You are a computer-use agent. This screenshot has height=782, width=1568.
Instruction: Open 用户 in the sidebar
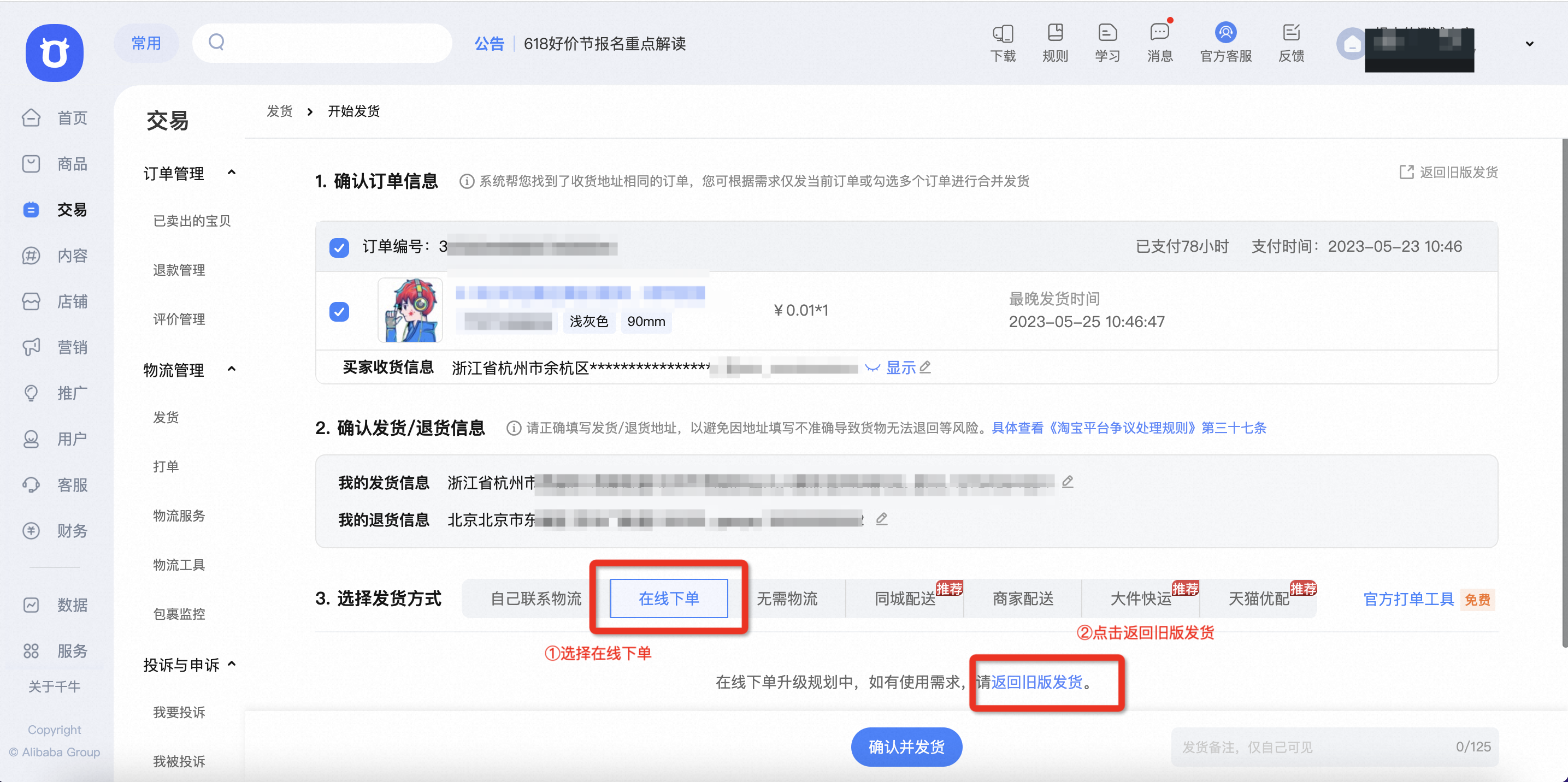click(56, 439)
